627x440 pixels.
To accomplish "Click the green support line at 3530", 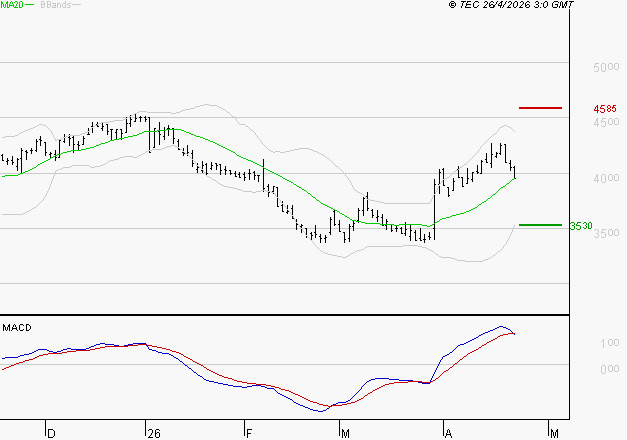I will coord(540,225).
